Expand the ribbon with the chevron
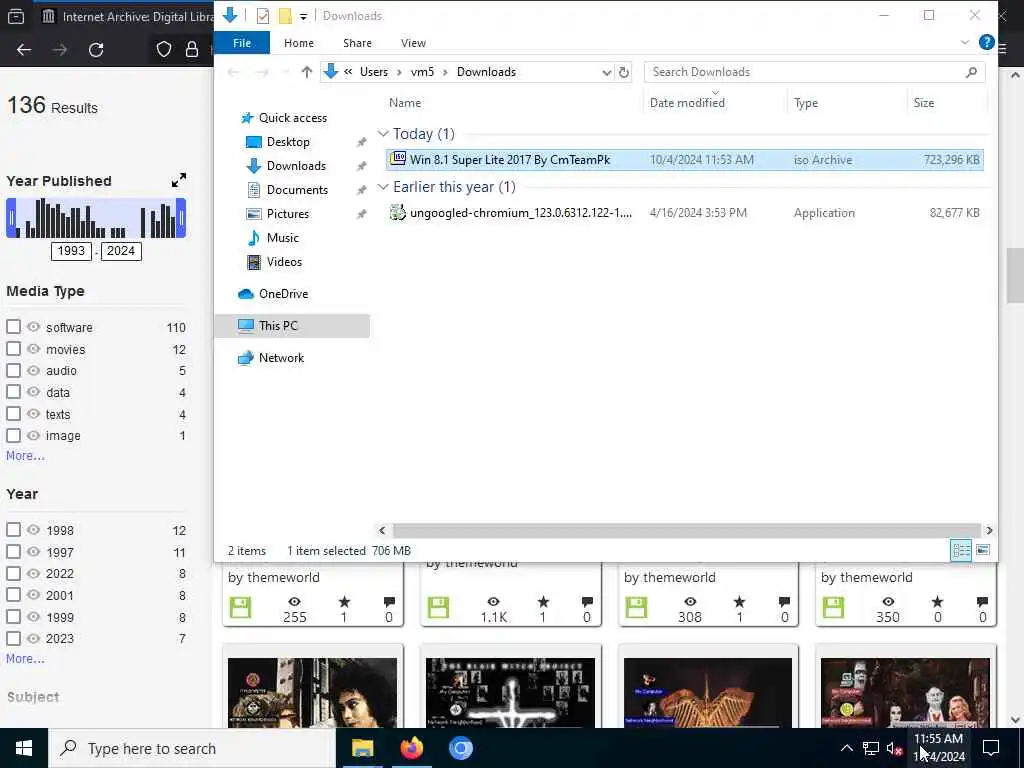Viewport: 1024px width, 768px height. click(x=965, y=42)
